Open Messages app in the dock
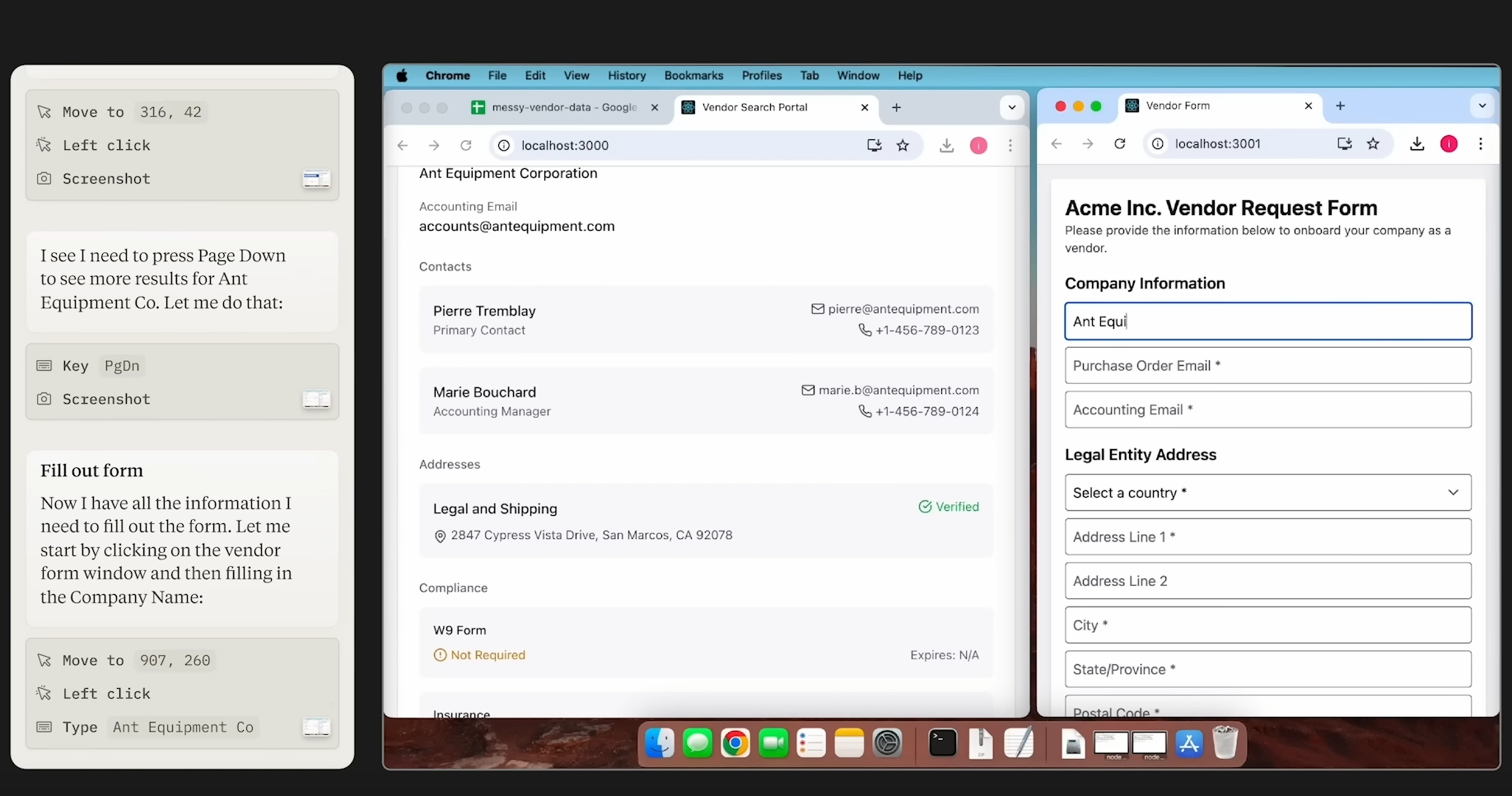The height and width of the screenshot is (796, 1512). point(698,743)
